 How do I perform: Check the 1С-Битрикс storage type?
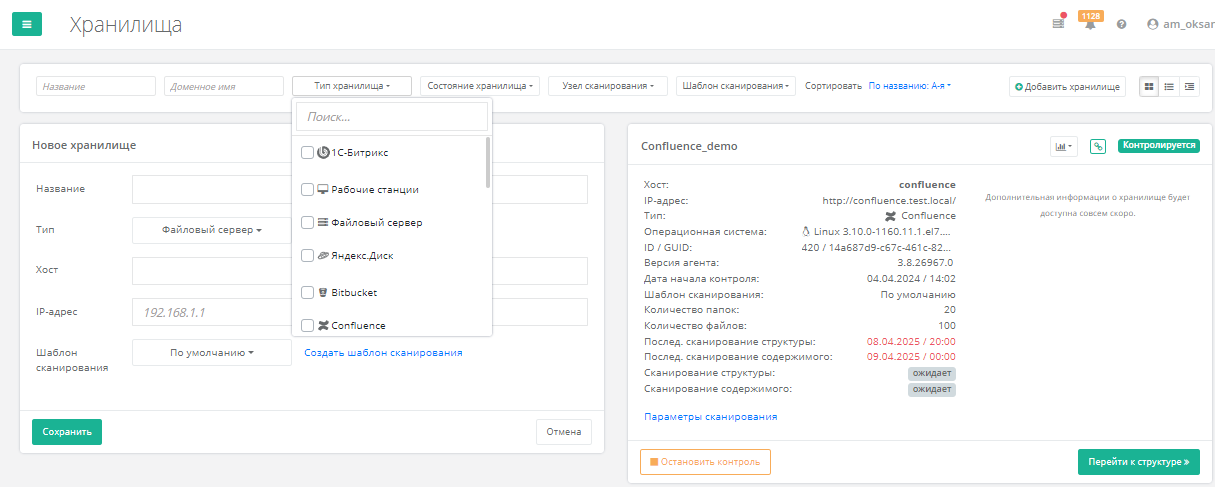(x=308, y=153)
